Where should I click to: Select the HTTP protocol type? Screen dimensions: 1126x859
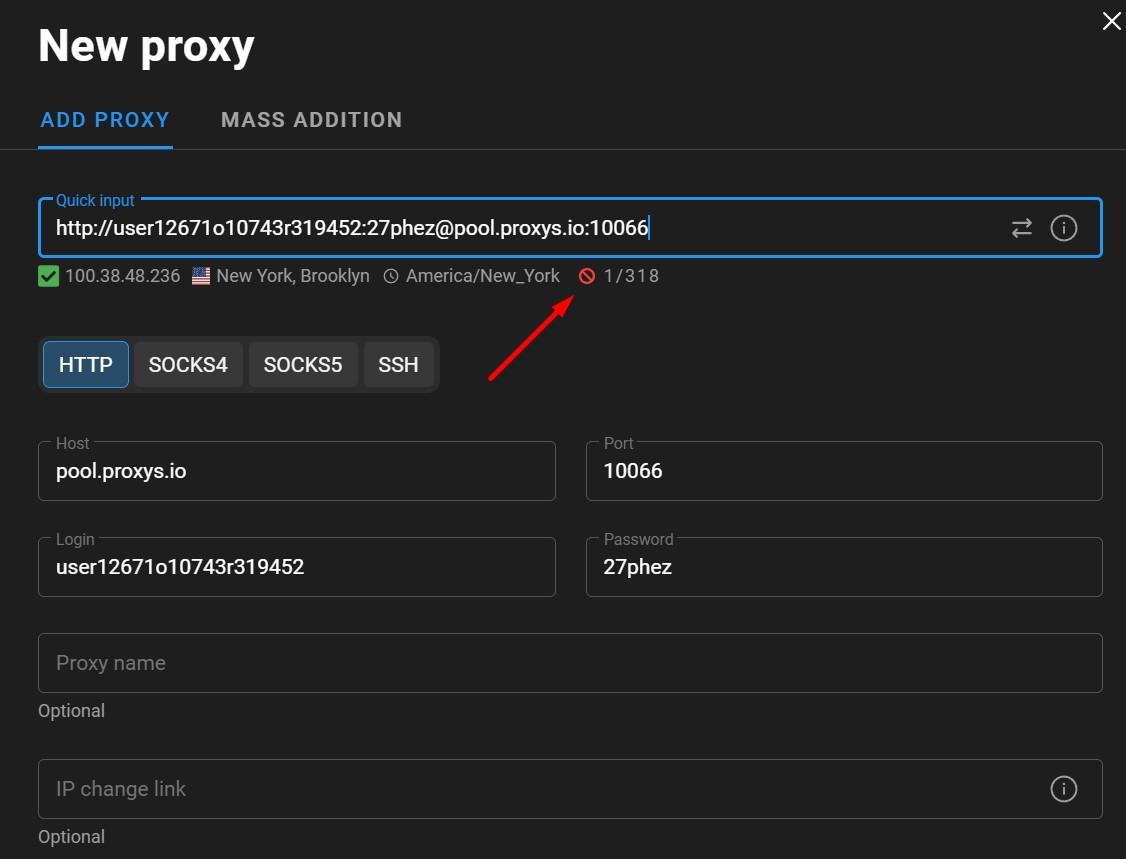point(86,365)
